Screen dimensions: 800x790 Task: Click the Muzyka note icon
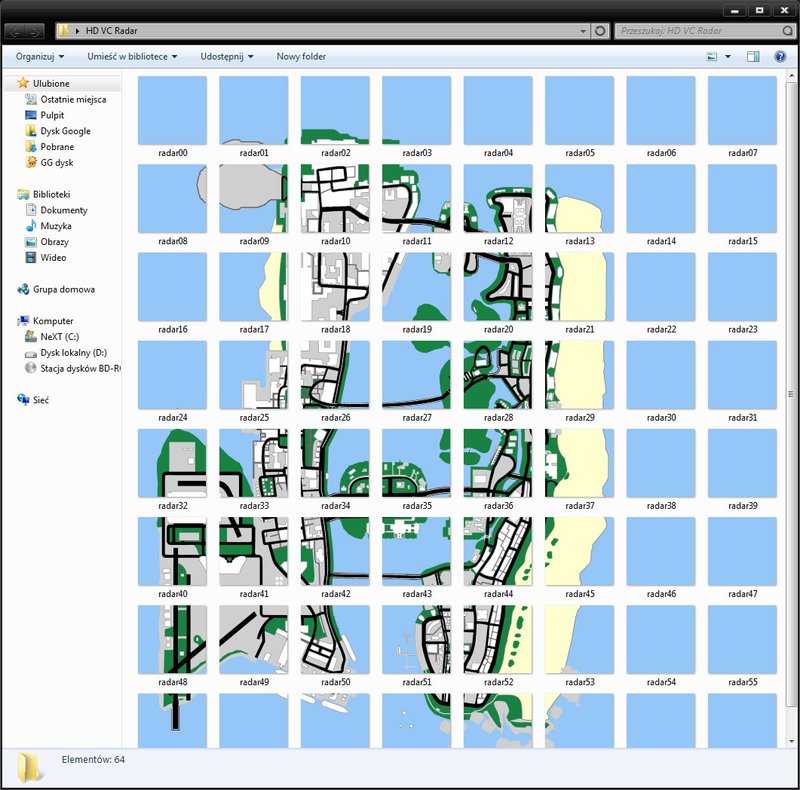[31, 226]
